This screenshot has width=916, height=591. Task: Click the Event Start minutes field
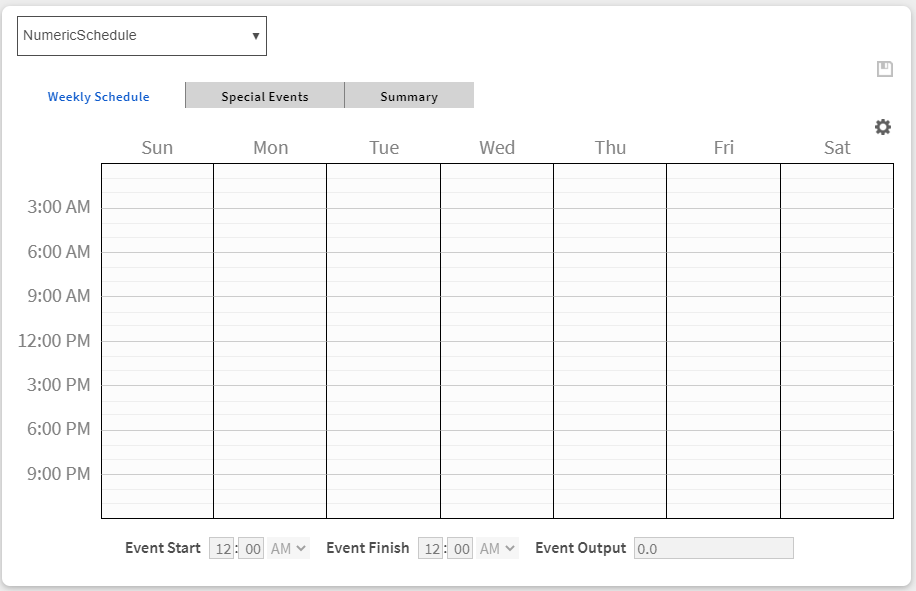252,548
